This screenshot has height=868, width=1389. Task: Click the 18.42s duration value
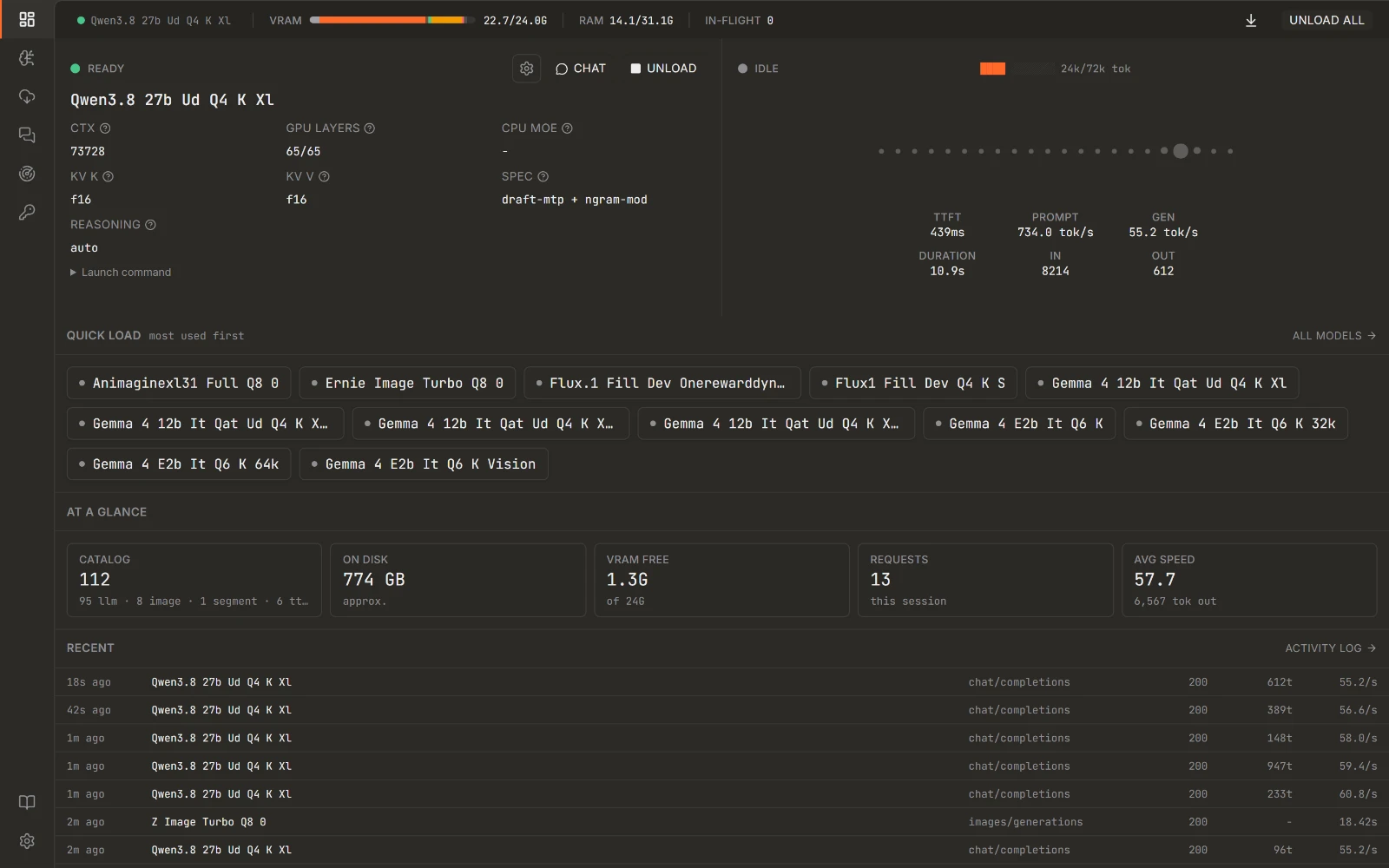[1358, 822]
